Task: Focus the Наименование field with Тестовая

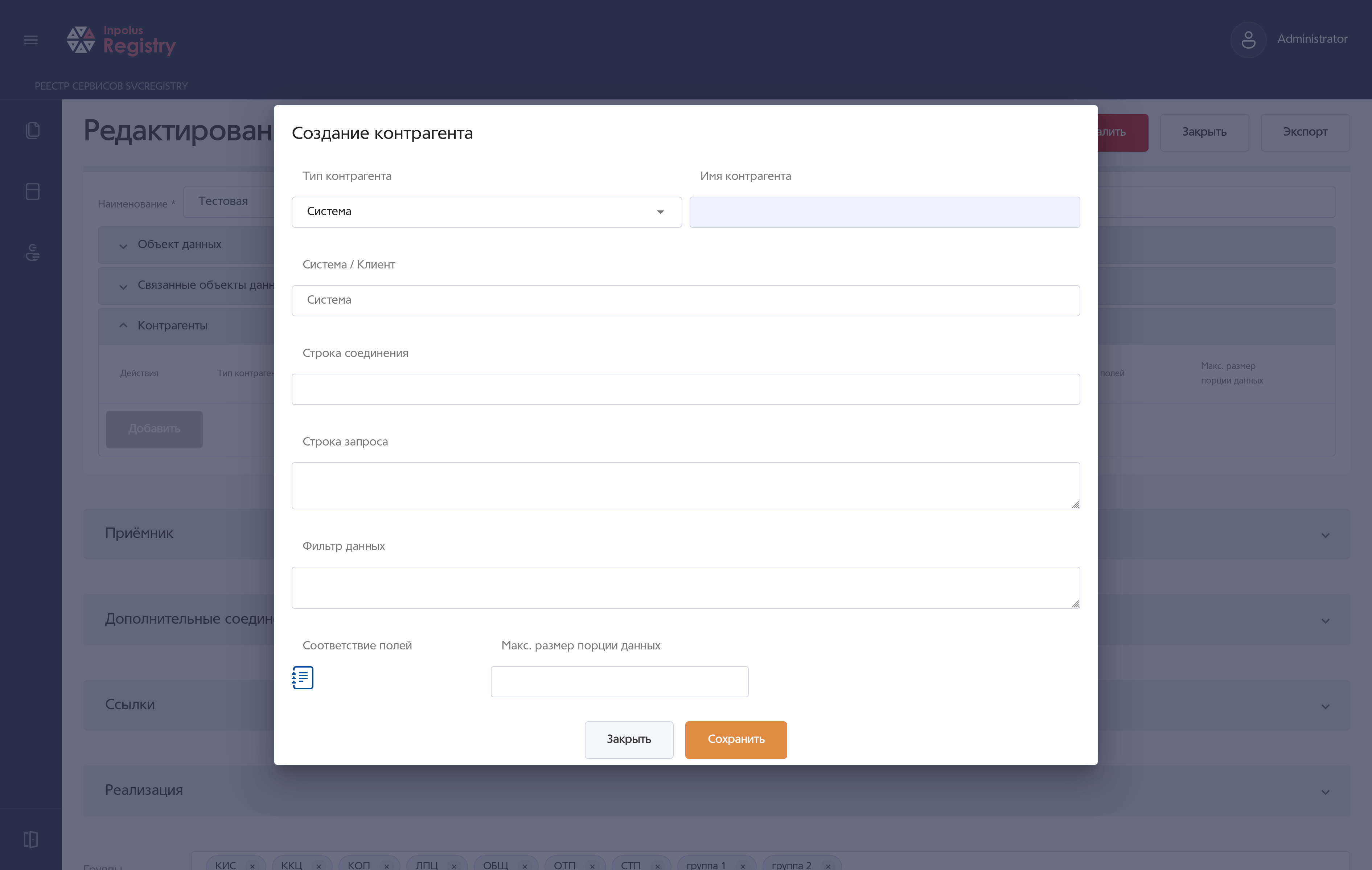Action: point(228,202)
